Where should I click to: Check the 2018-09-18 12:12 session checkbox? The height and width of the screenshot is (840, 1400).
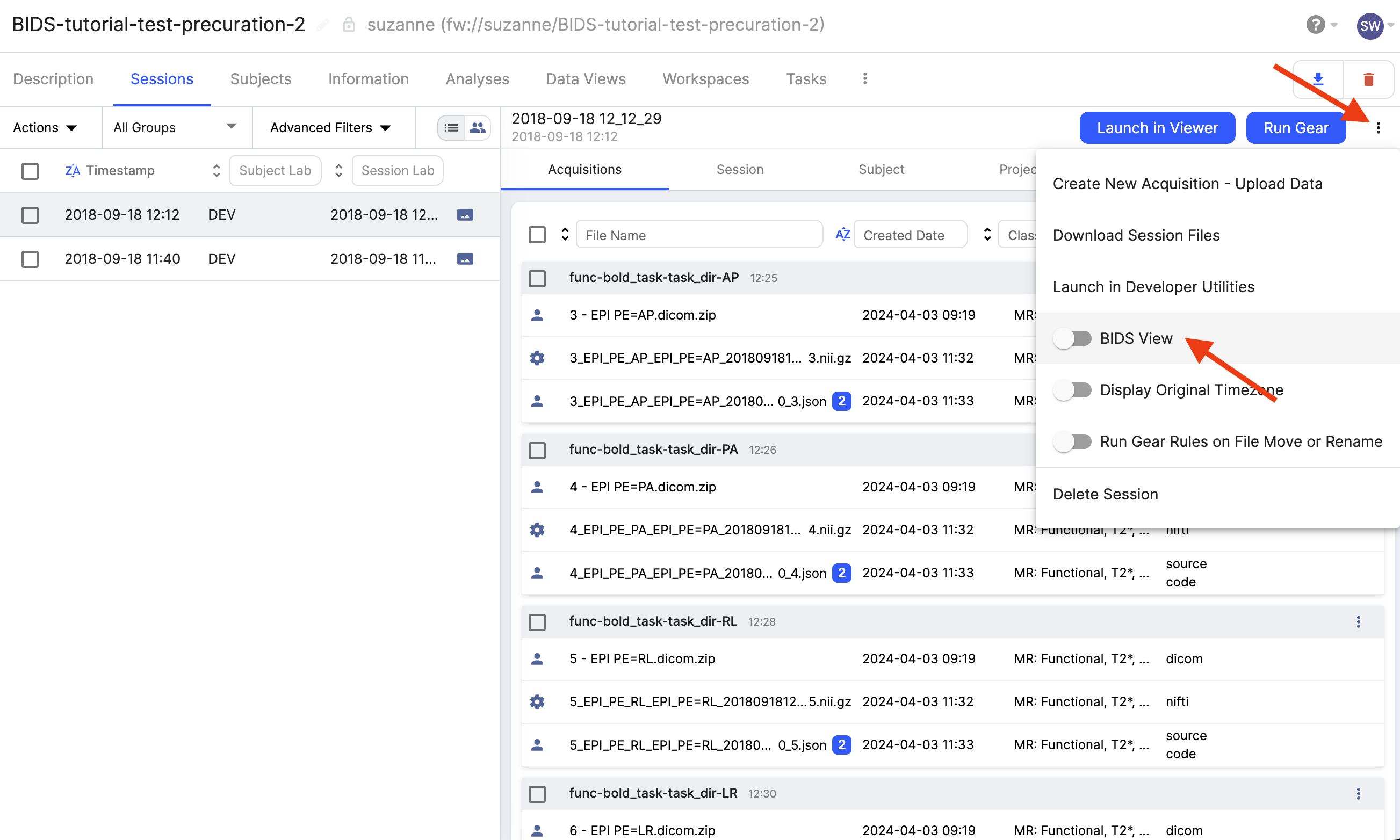point(30,215)
